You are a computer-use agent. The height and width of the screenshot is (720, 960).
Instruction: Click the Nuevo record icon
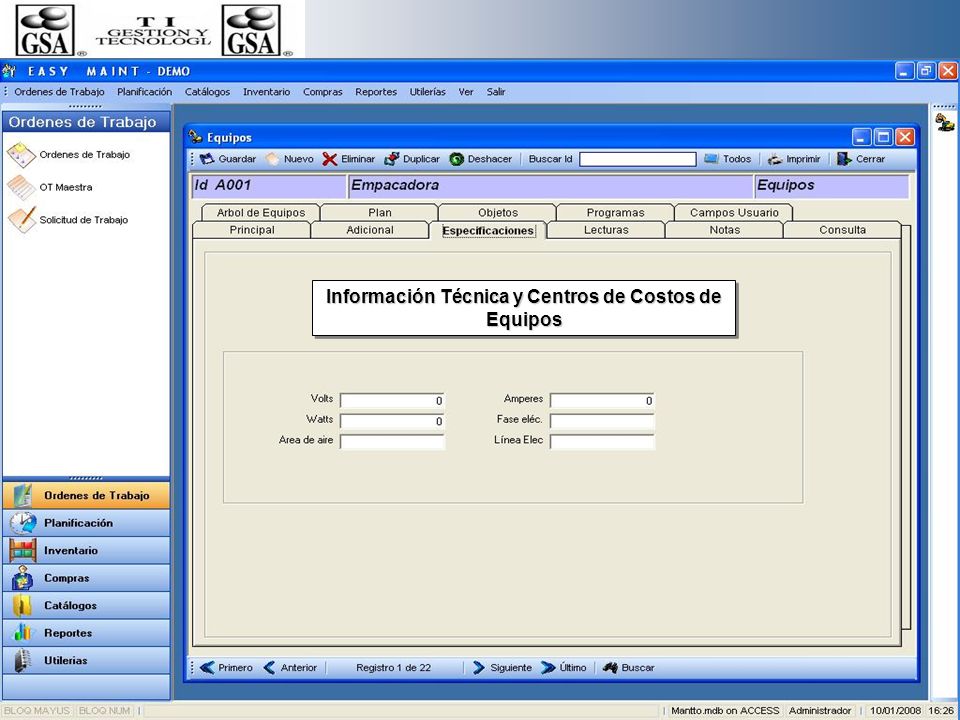272,159
